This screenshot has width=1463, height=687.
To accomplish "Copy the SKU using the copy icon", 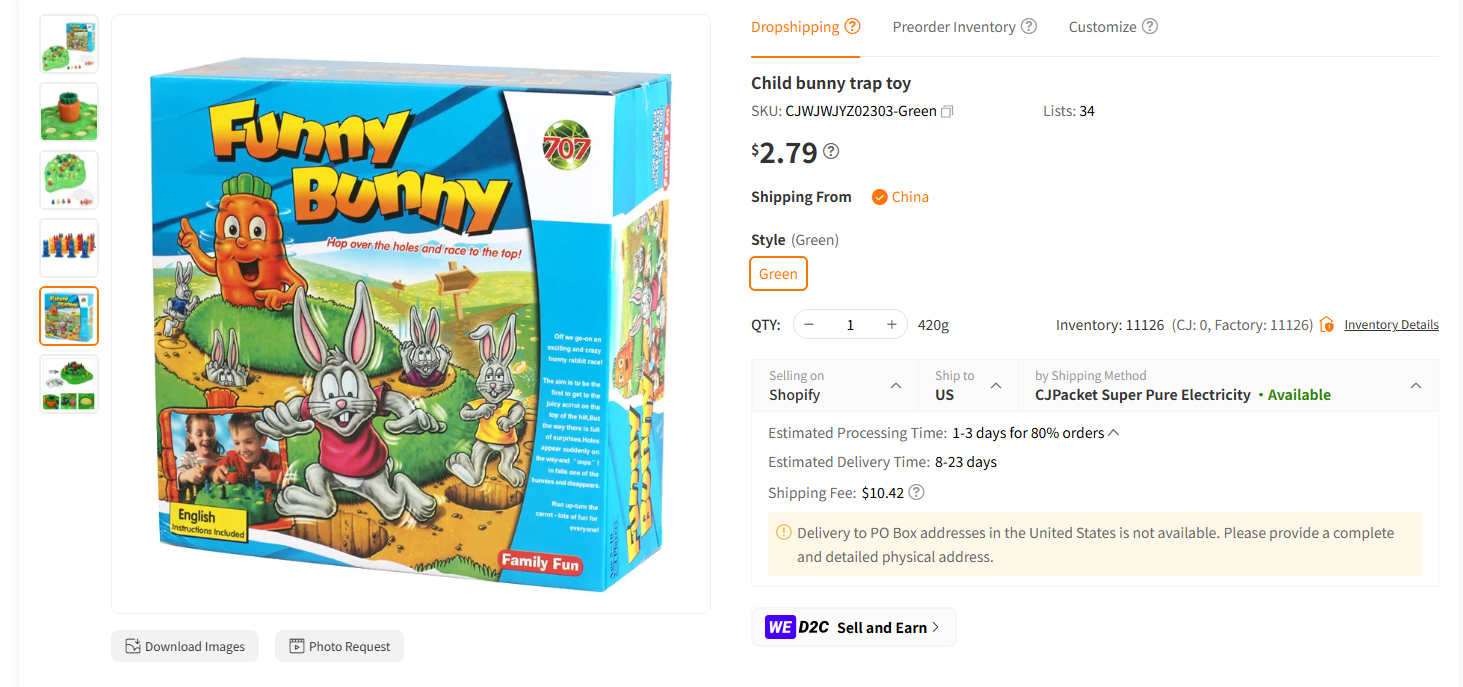I will 947,111.
